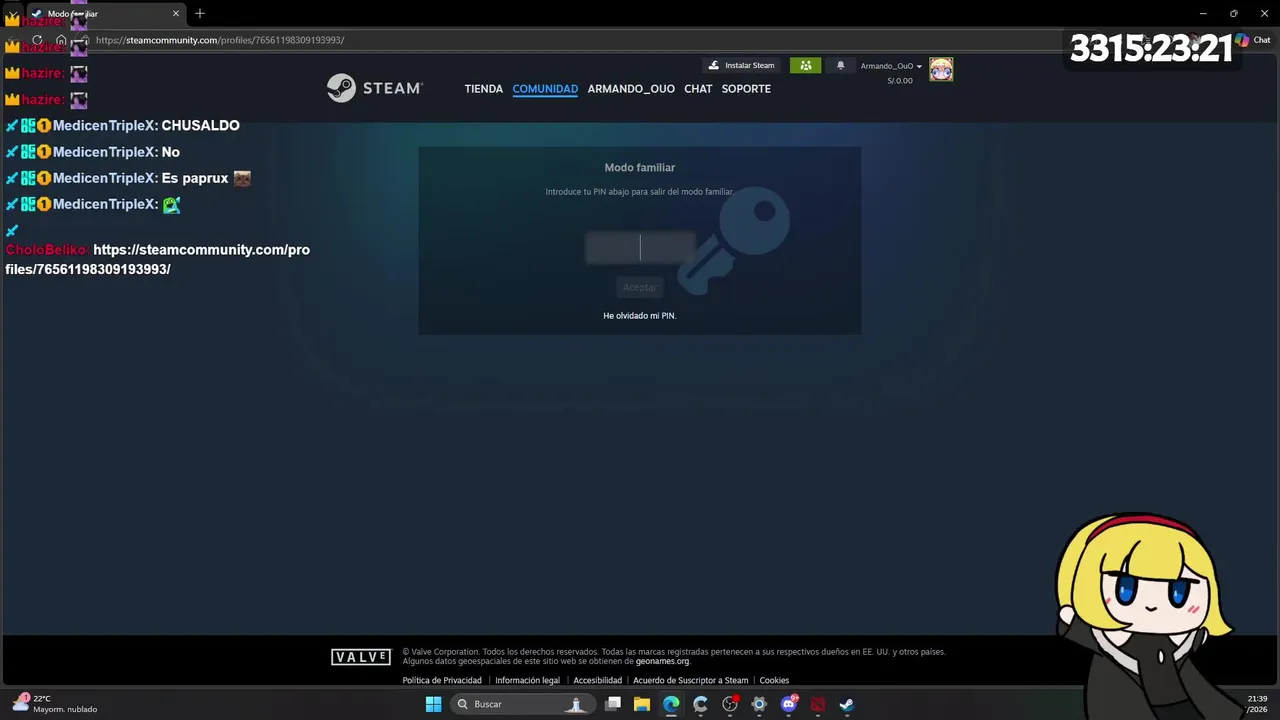This screenshot has height=720, width=1280.
Task: Open the geonames.org link
Action: pos(662,661)
